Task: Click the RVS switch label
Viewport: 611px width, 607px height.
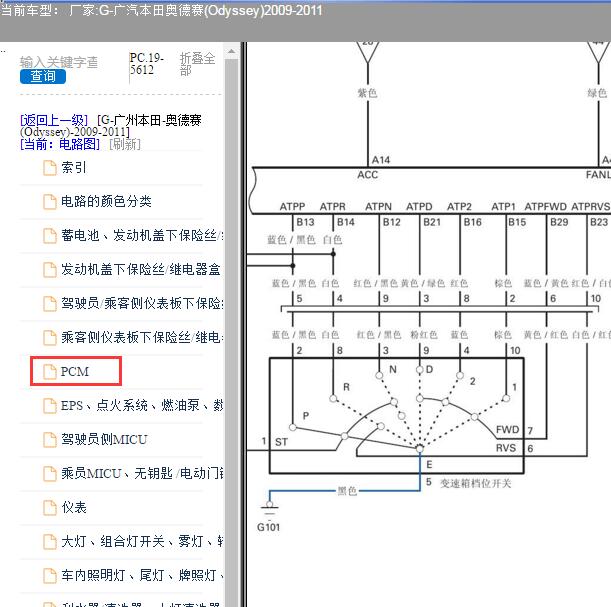Action: click(506, 448)
